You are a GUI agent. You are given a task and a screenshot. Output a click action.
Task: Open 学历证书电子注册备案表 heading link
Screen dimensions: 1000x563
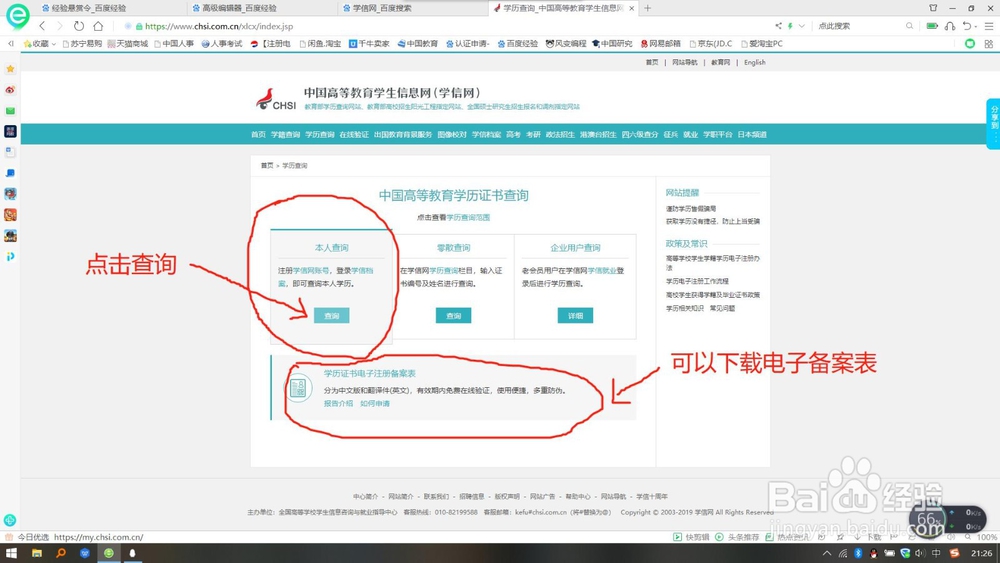pyautogui.click(x=369, y=374)
